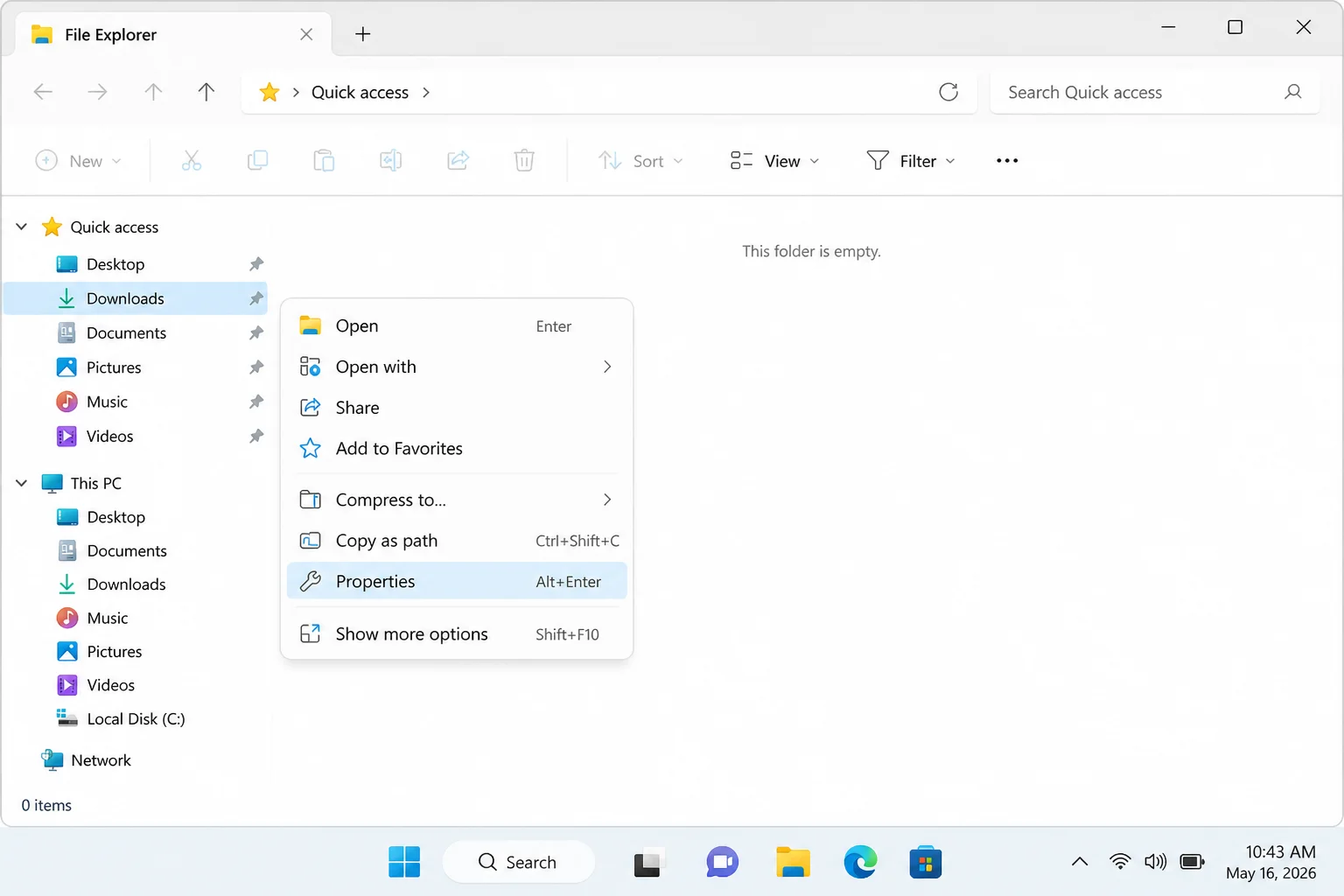Click Quick access in the address bar
Viewport: 1344px width, 896px height.
[x=360, y=92]
